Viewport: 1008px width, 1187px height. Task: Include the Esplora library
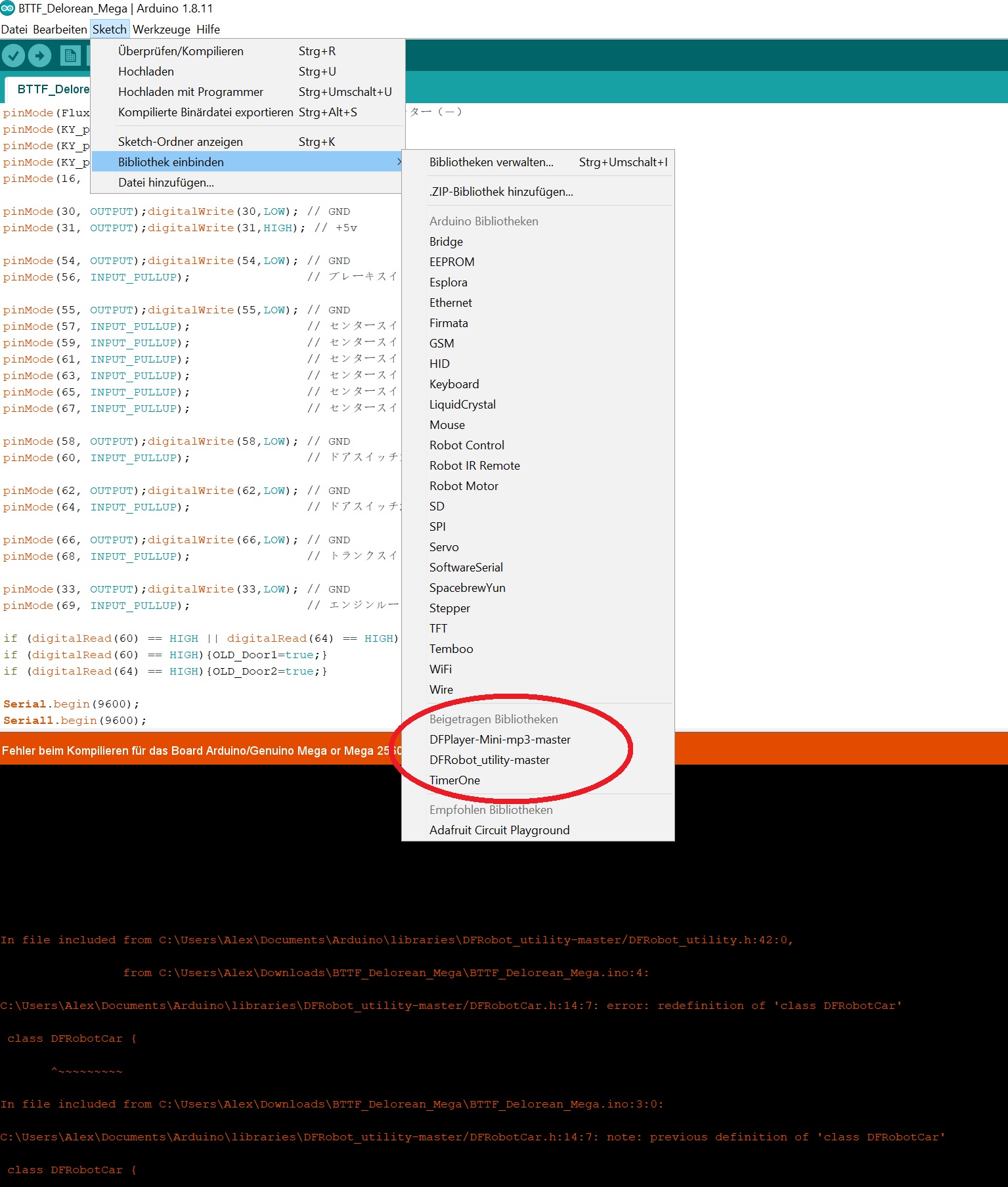[538, 282]
